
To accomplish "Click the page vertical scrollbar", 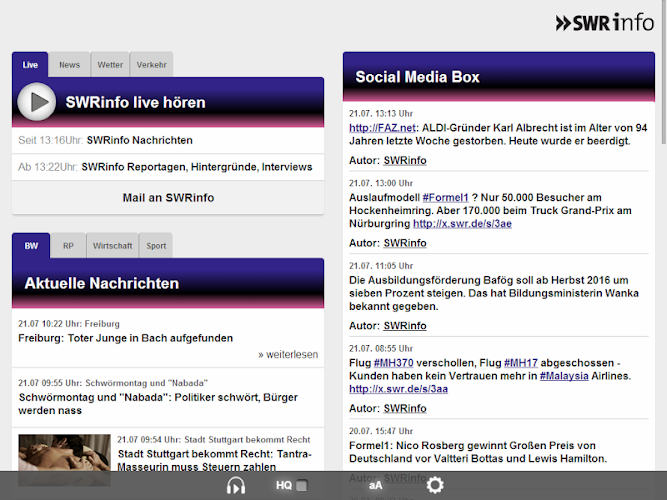I will tap(664, 72).
